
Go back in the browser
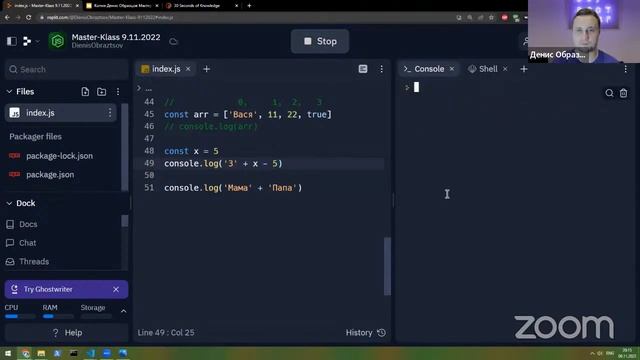pyautogui.click(x=7, y=18)
